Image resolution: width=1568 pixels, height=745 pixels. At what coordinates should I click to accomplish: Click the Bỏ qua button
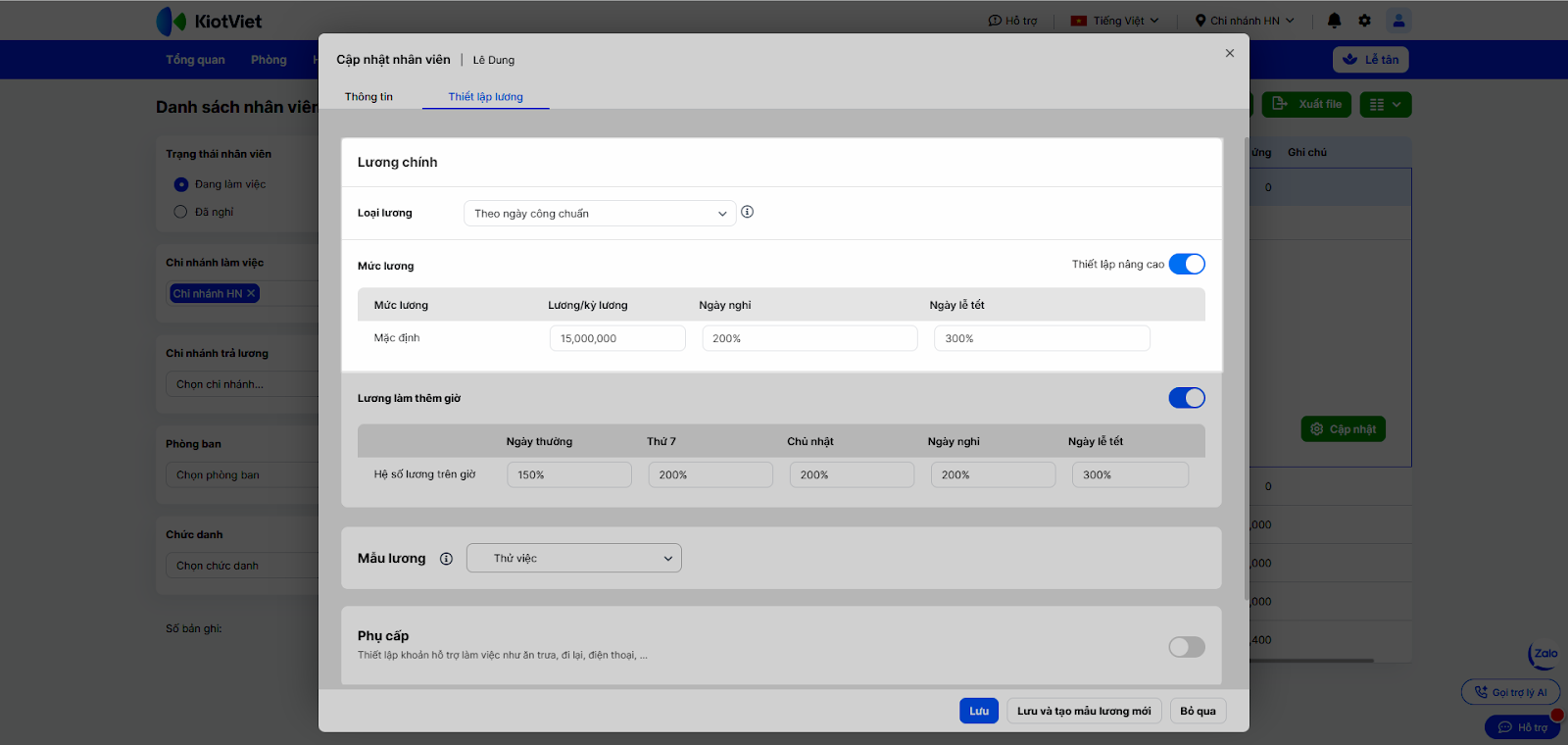tap(1198, 712)
